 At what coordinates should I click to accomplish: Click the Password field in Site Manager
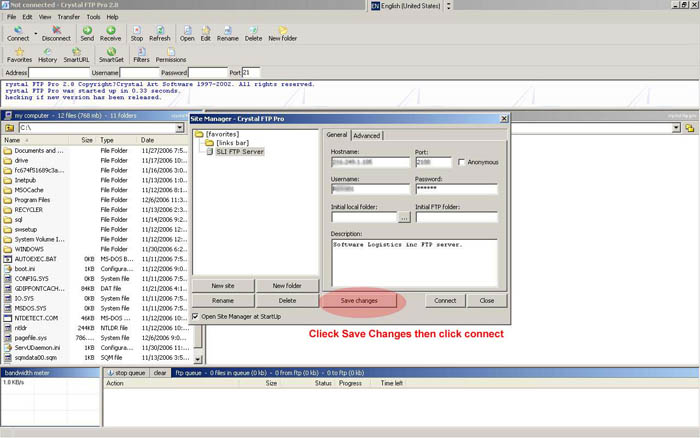pyautogui.click(x=456, y=189)
